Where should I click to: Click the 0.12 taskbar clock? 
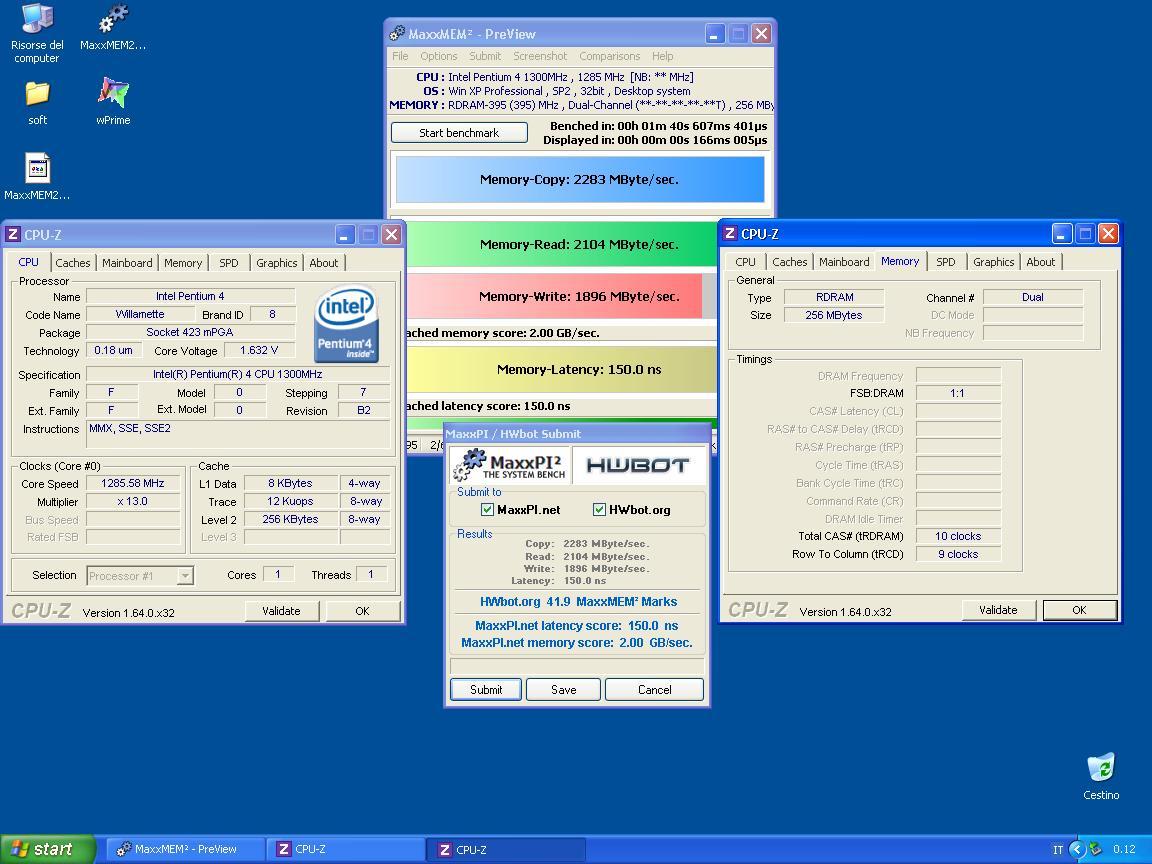point(1124,850)
